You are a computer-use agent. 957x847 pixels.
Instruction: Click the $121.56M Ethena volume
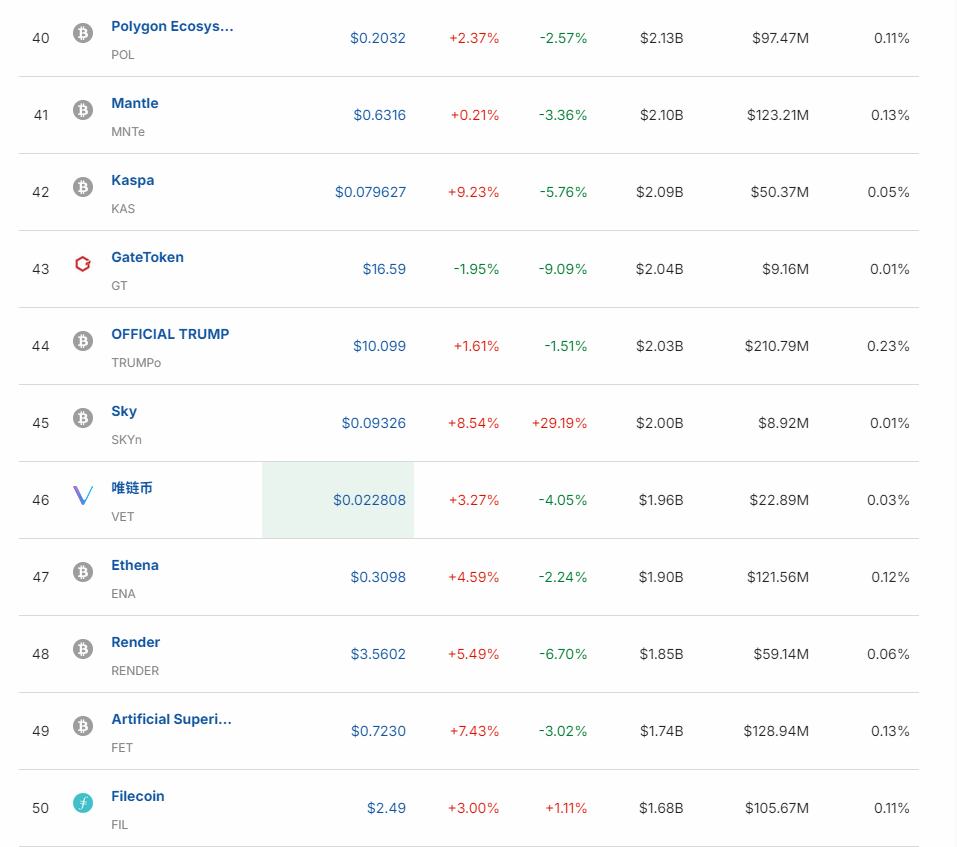click(778, 577)
